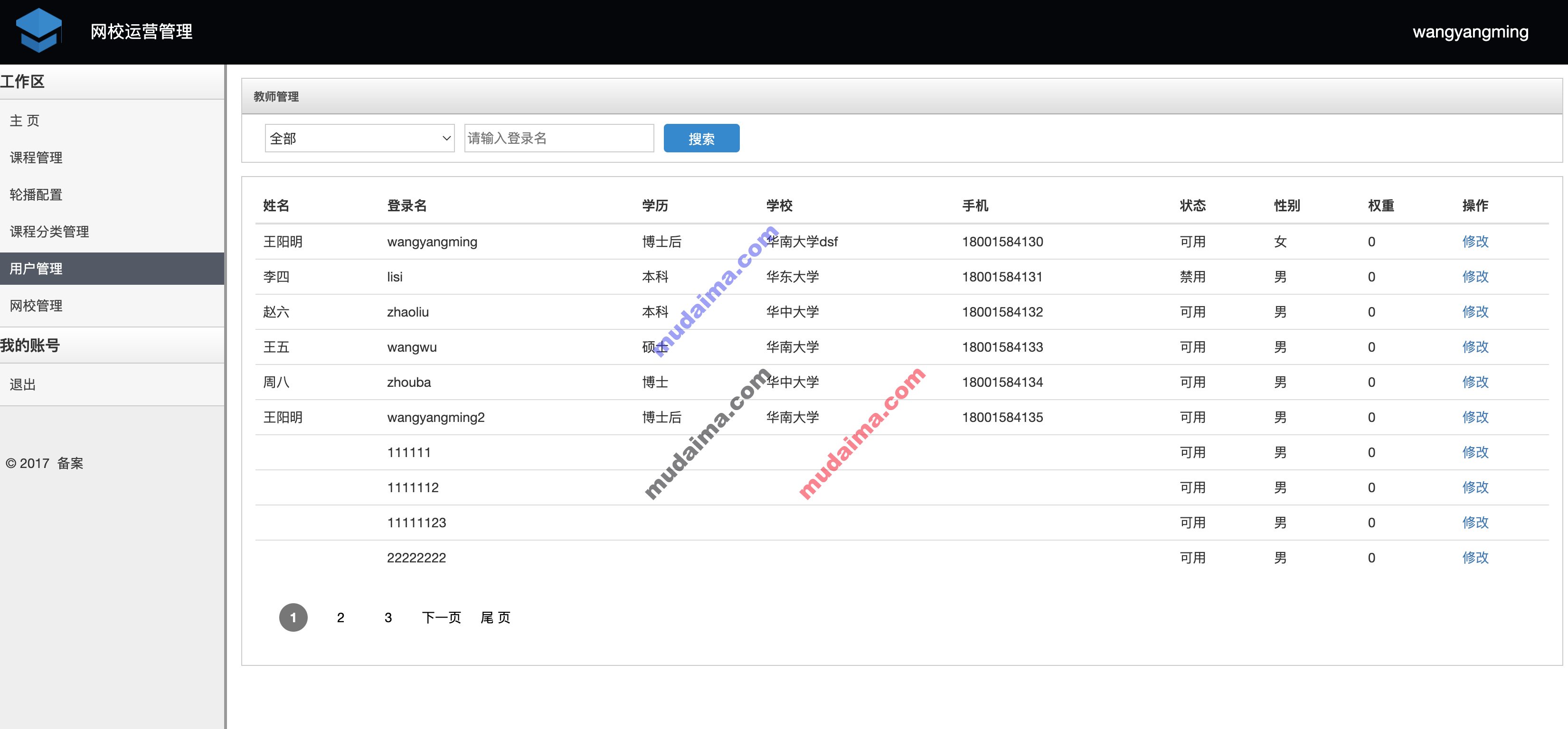Click phone number 18001584131

1002,277
